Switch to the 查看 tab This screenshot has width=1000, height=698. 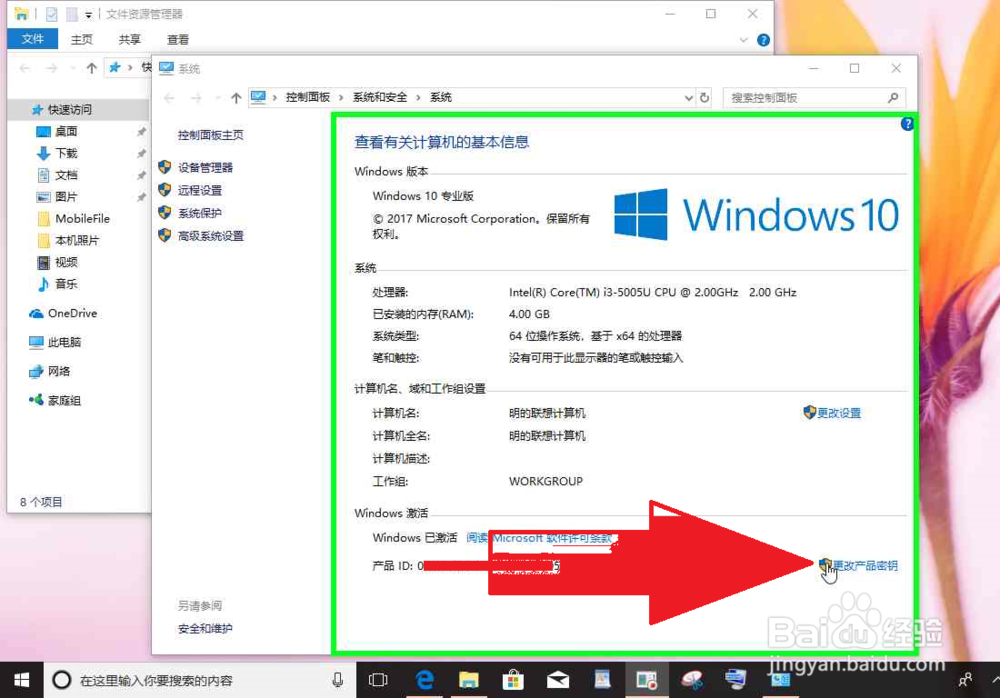click(177, 40)
